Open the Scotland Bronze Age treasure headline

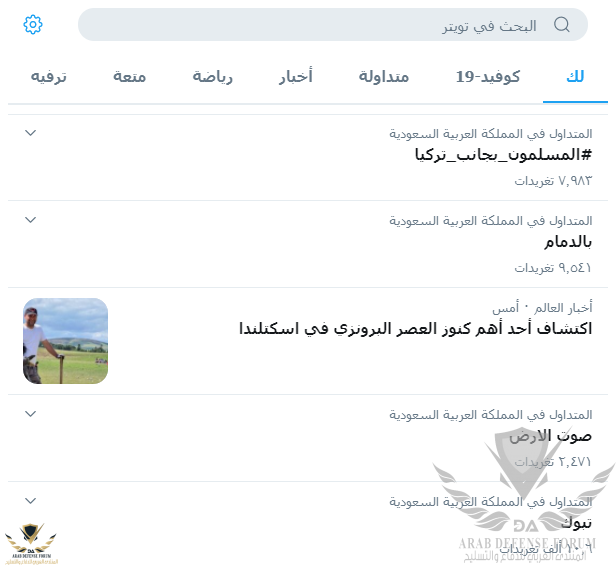[x=415, y=328]
